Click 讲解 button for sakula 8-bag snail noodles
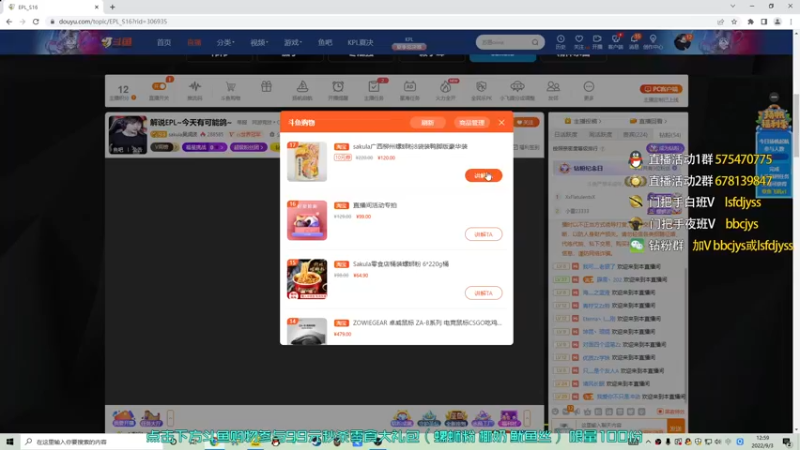This screenshot has height=450, width=800. click(483, 176)
